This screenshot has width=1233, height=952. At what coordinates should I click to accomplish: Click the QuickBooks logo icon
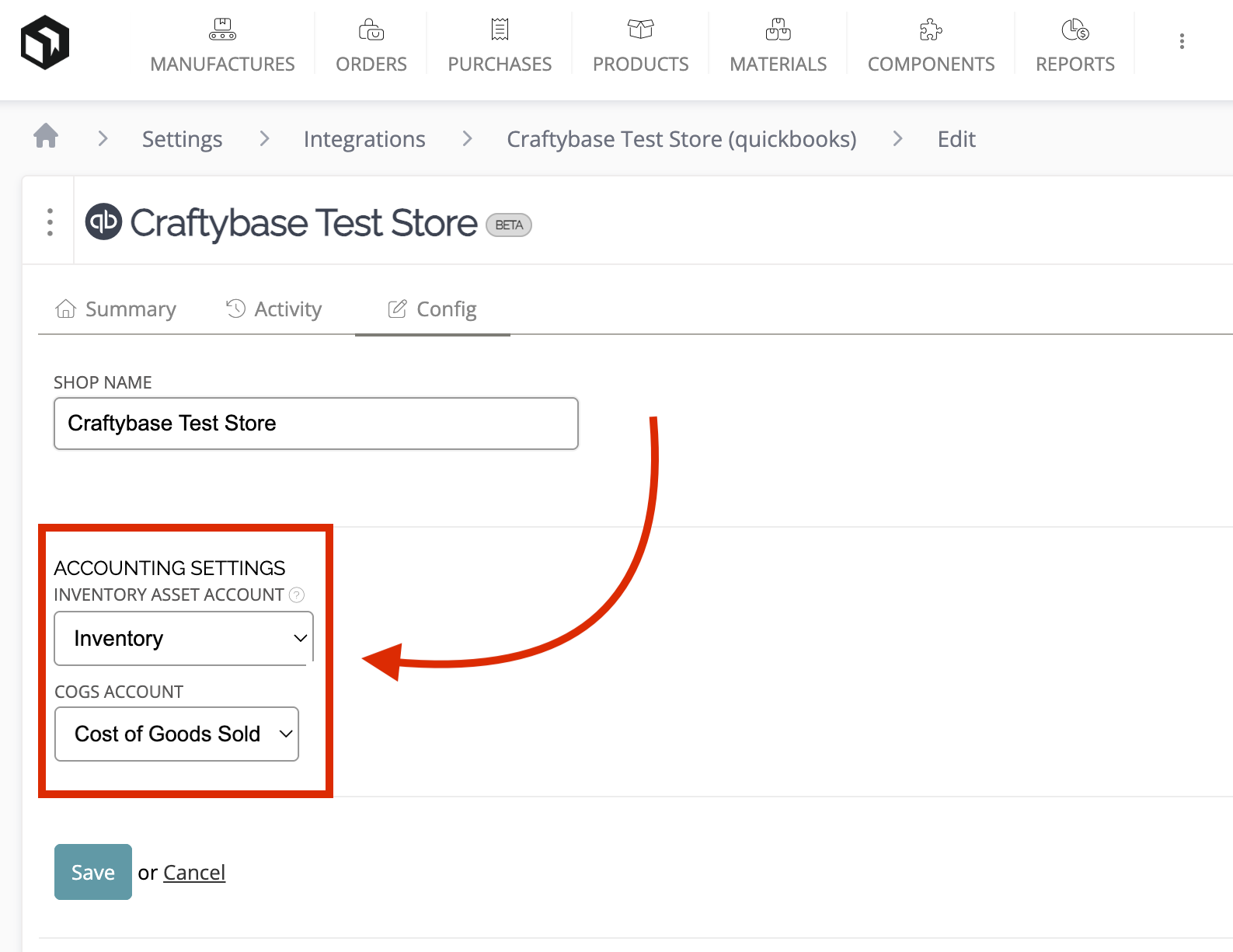point(103,222)
